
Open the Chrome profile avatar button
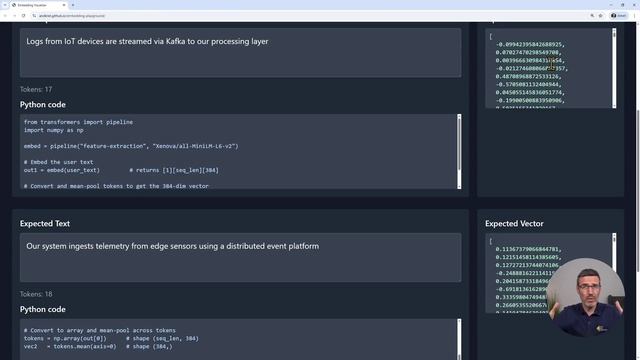(619, 16)
